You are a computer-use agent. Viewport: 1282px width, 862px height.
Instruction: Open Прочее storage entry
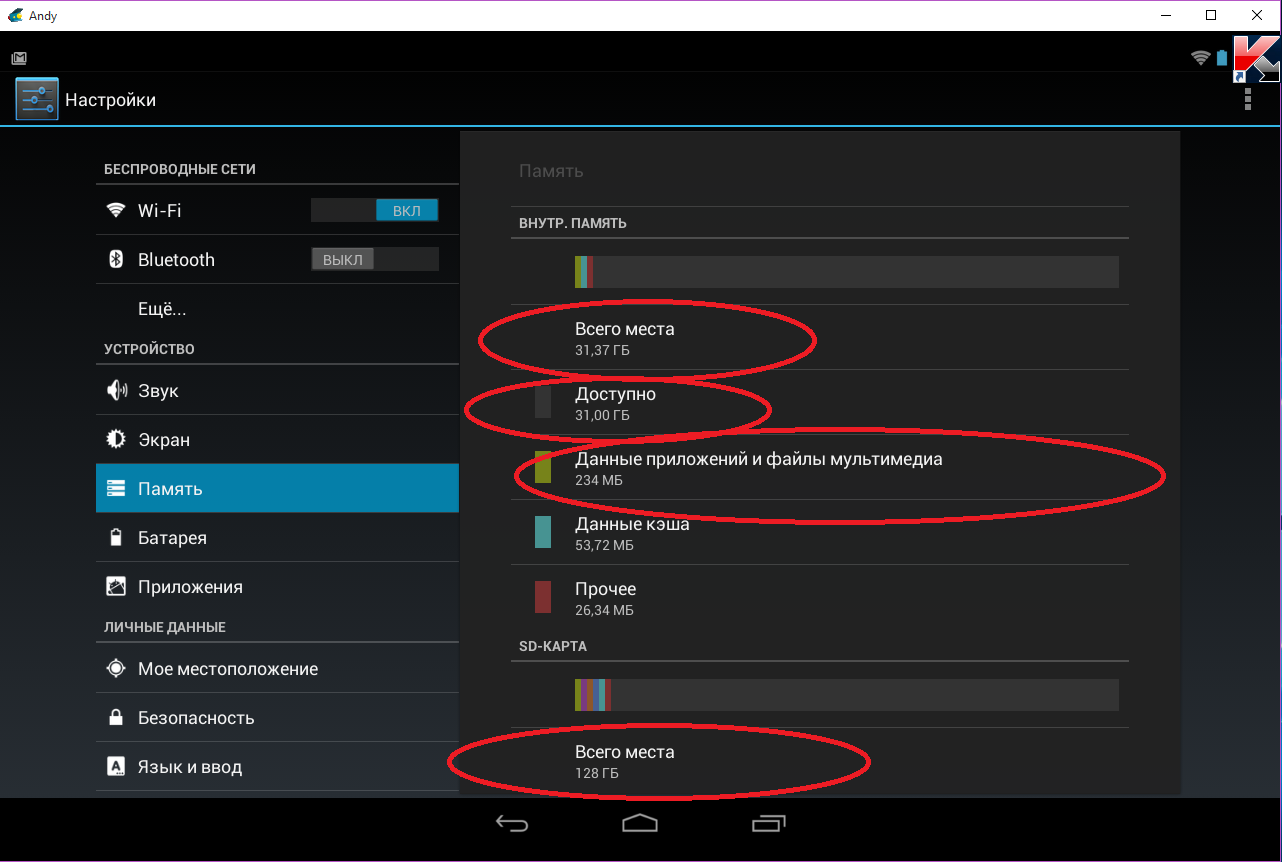click(820, 598)
